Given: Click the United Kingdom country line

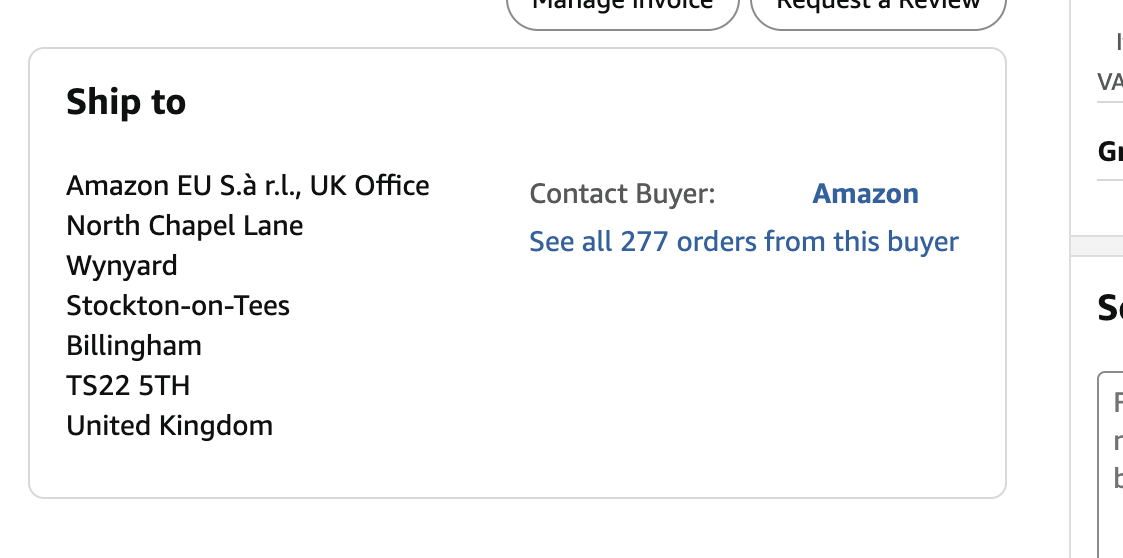Looking at the screenshot, I should [x=169, y=426].
